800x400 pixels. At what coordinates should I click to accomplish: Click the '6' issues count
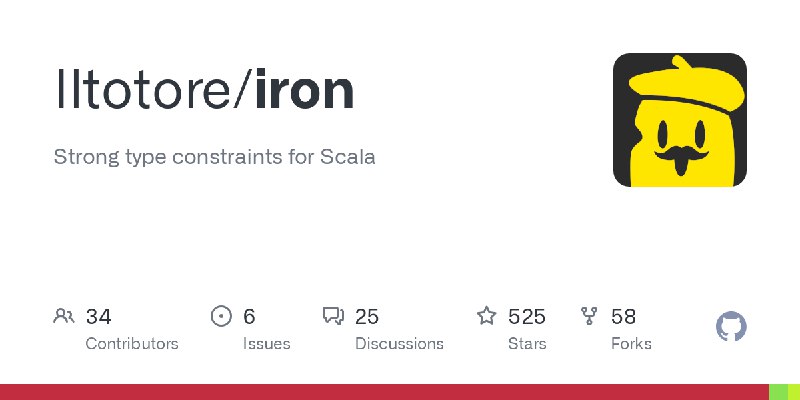click(249, 317)
